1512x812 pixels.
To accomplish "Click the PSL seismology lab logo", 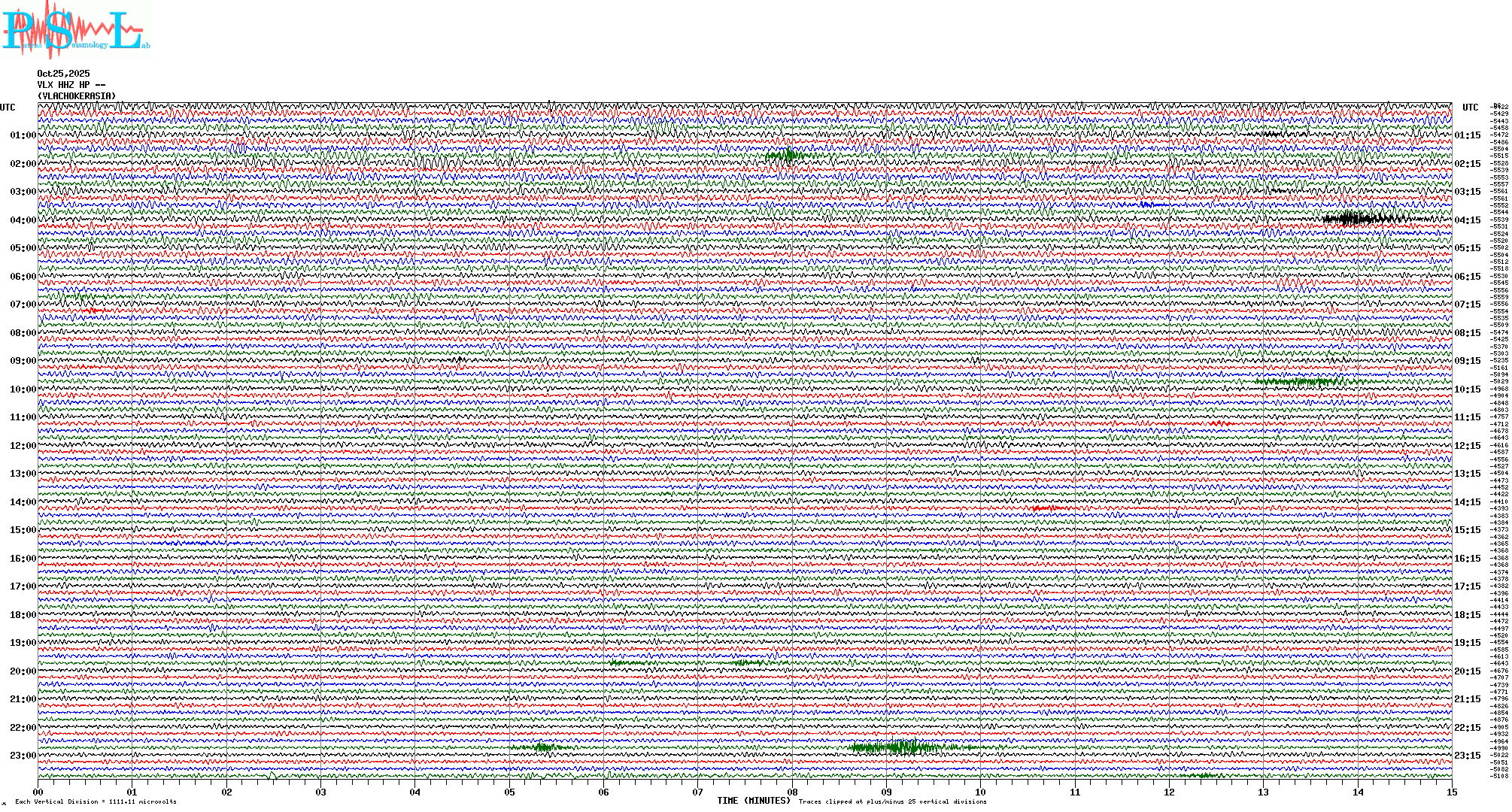I will click(75, 30).
